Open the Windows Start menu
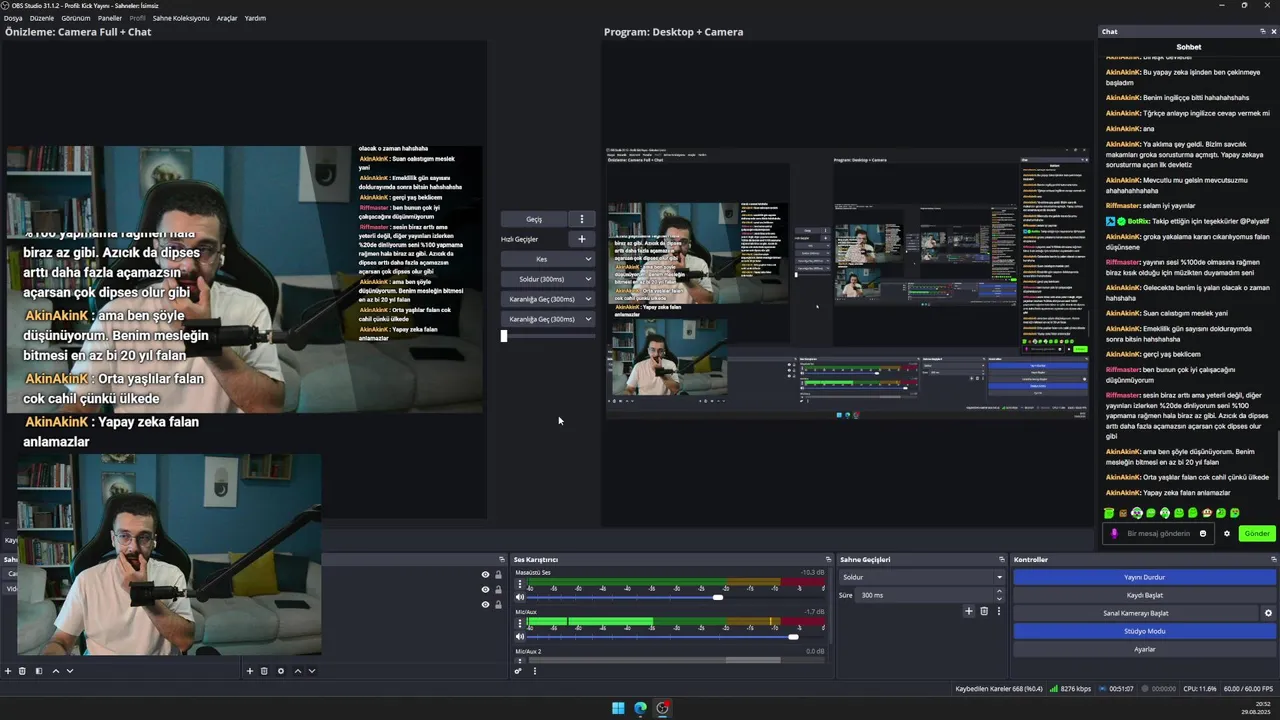 pos(618,708)
